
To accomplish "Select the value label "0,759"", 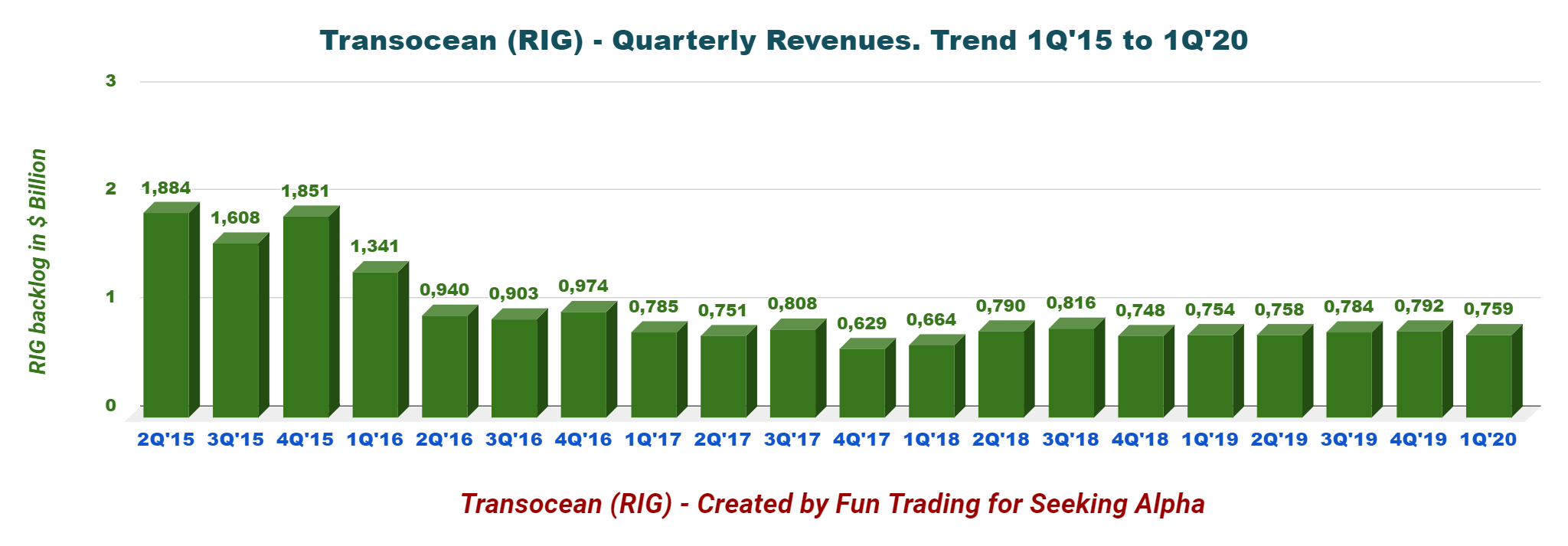I will pos(1488,309).
